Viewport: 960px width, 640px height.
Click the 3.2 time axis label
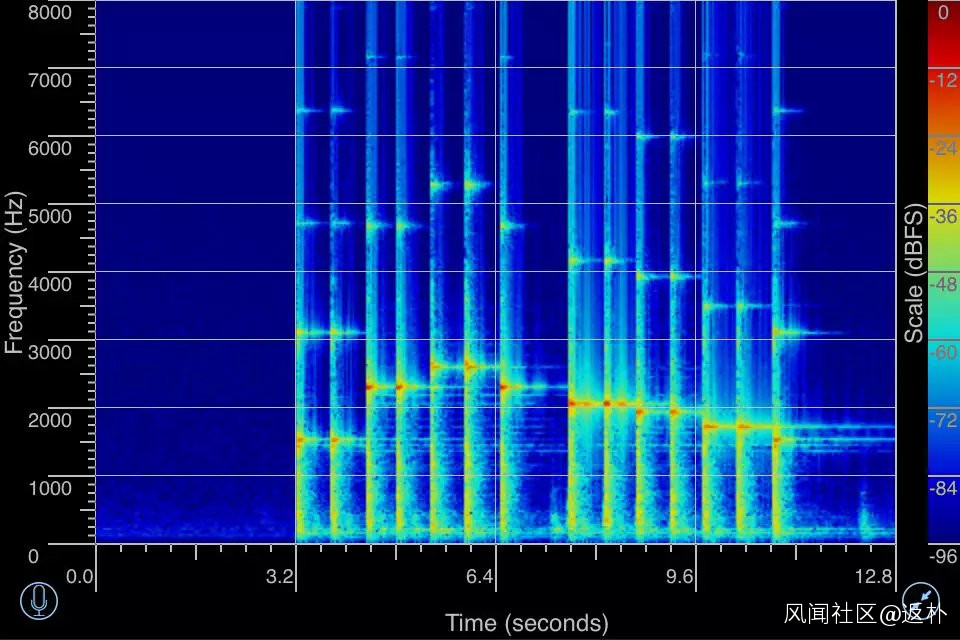[x=280, y=576]
